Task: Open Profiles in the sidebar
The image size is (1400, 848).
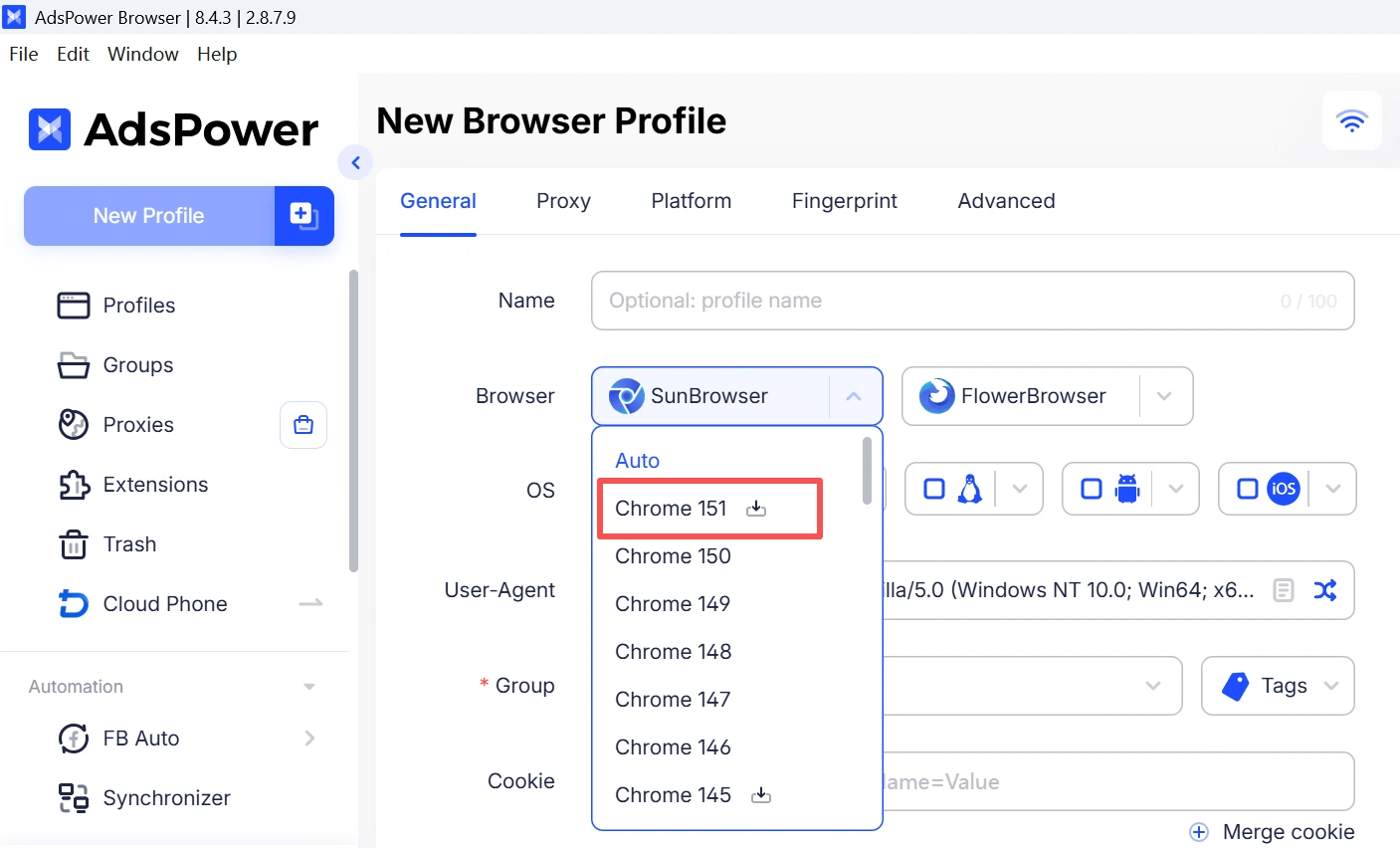Action: click(139, 306)
